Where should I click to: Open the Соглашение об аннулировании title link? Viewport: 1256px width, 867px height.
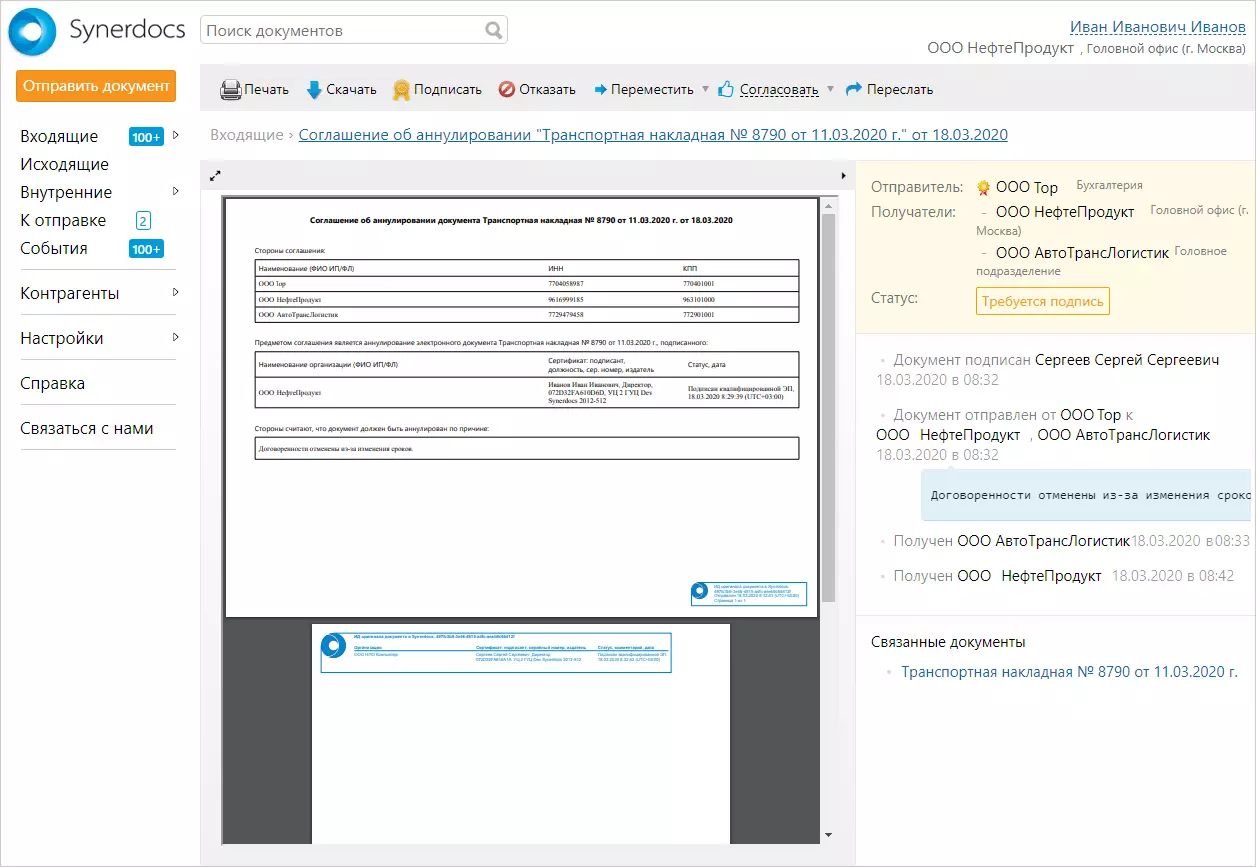click(x=653, y=134)
